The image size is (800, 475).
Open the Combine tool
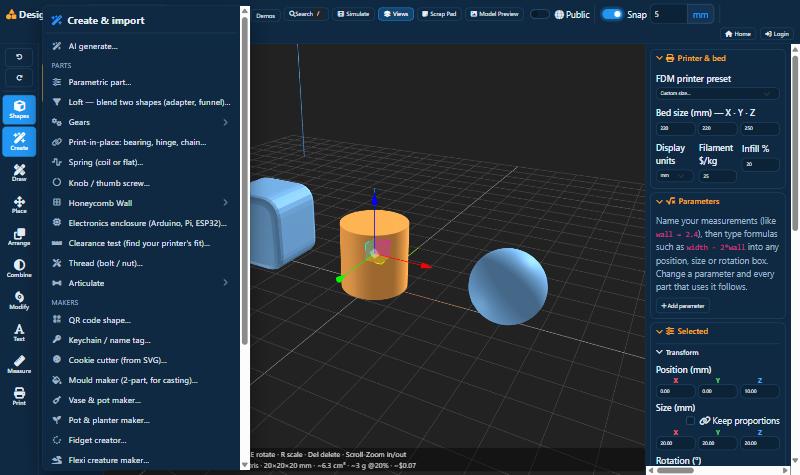[19, 268]
